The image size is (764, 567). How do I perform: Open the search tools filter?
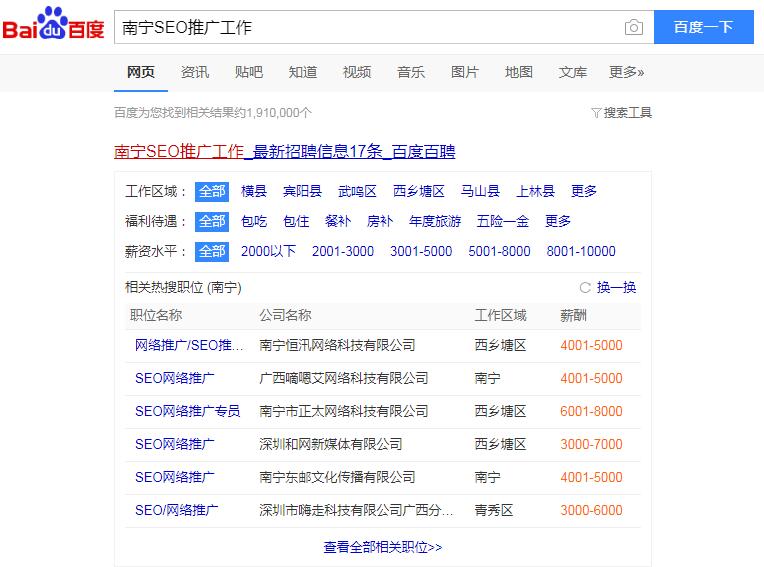(621, 113)
